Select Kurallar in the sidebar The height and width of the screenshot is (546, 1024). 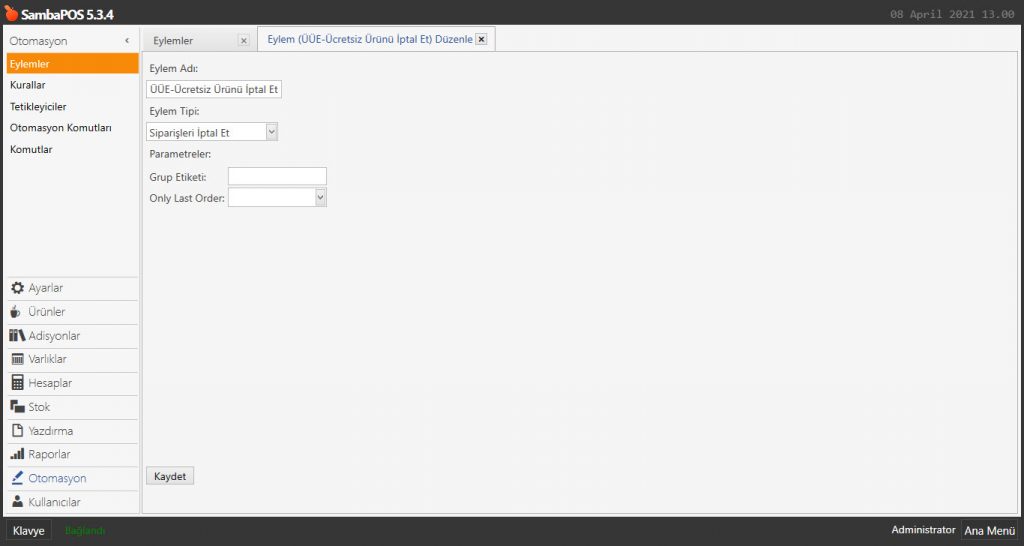coord(28,85)
